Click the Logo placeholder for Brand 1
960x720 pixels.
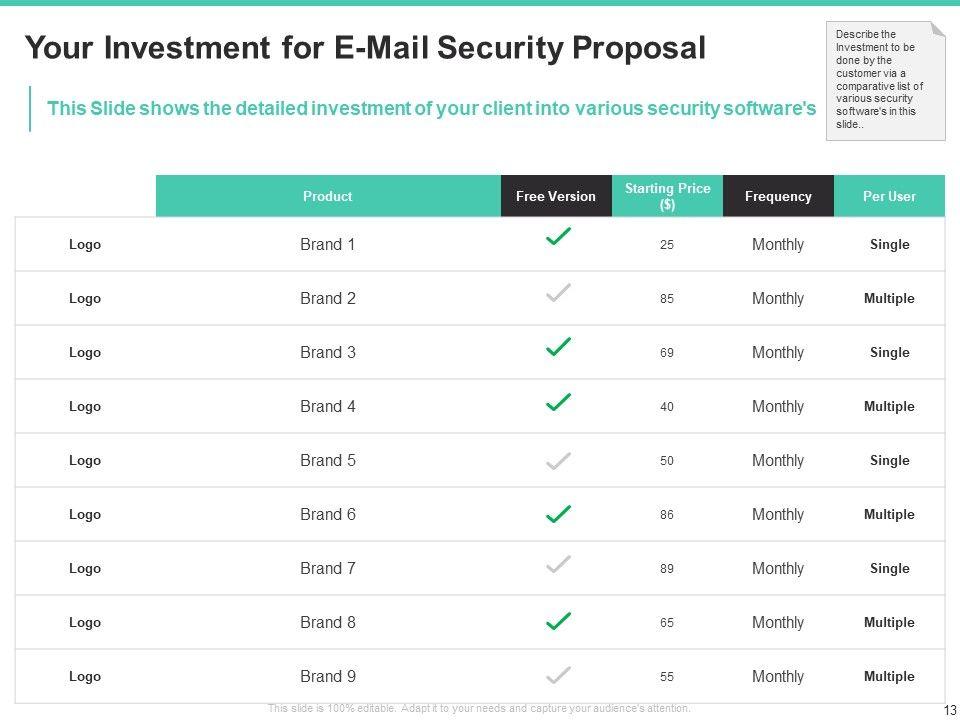coord(85,244)
